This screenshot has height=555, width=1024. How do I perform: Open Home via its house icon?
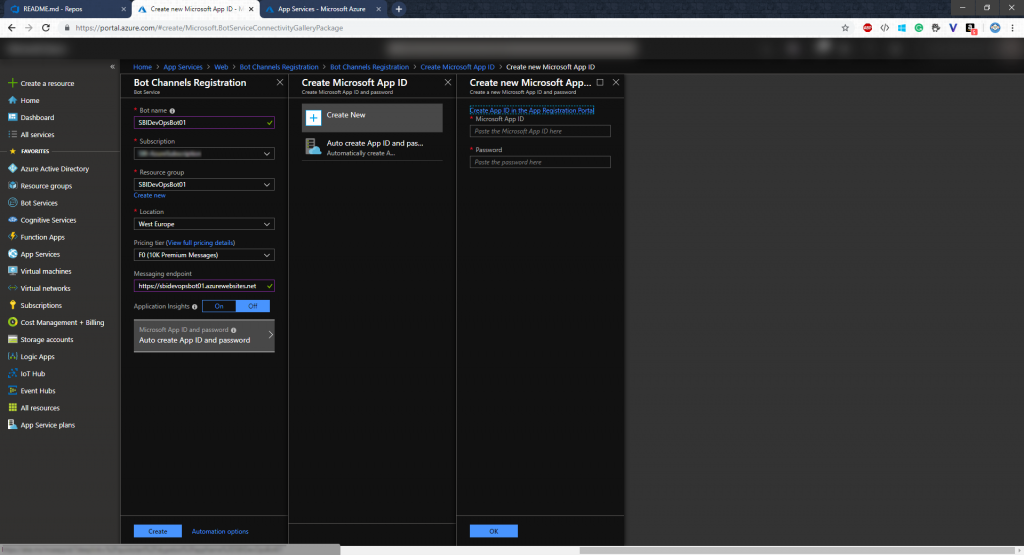click(x=12, y=100)
